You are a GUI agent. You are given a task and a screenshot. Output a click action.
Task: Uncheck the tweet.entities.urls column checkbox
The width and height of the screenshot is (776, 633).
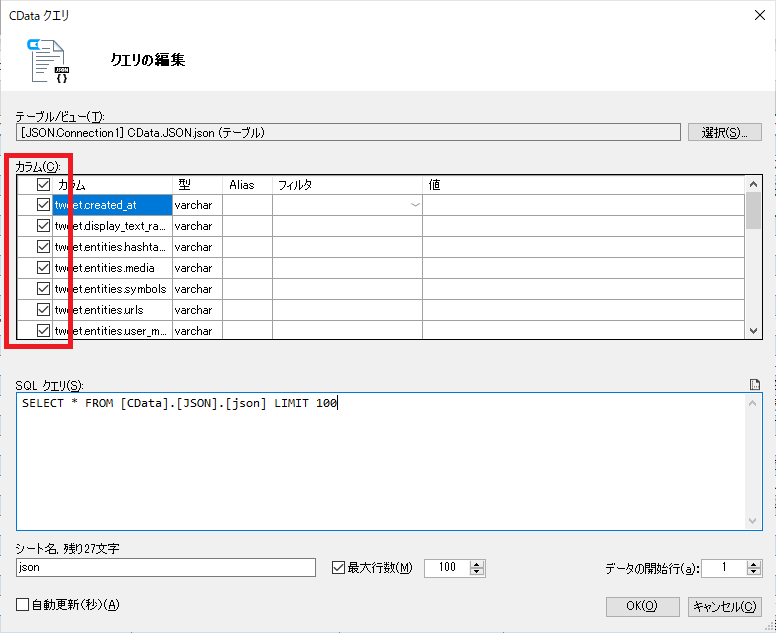pos(43,310)
